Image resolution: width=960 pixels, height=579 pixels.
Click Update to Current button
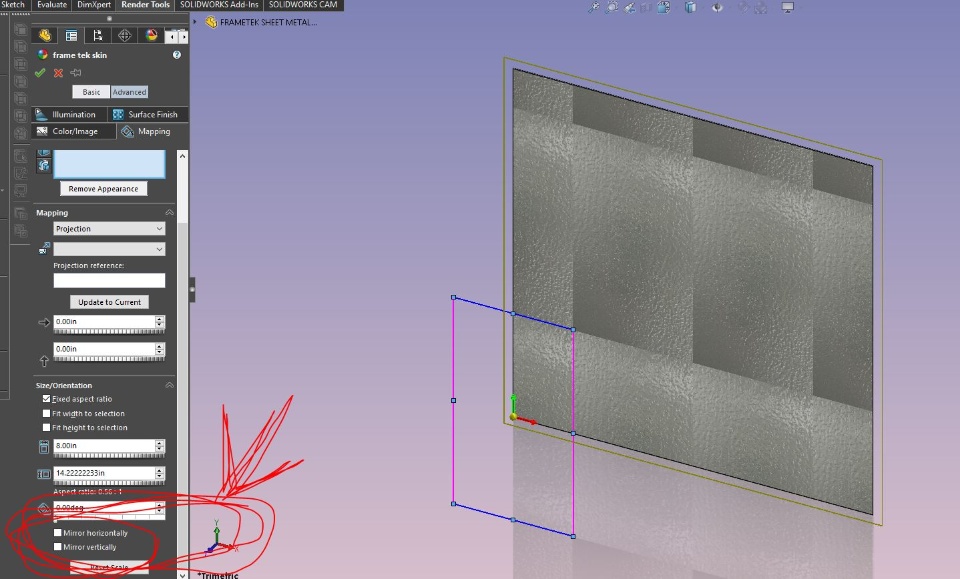point(110,302)
